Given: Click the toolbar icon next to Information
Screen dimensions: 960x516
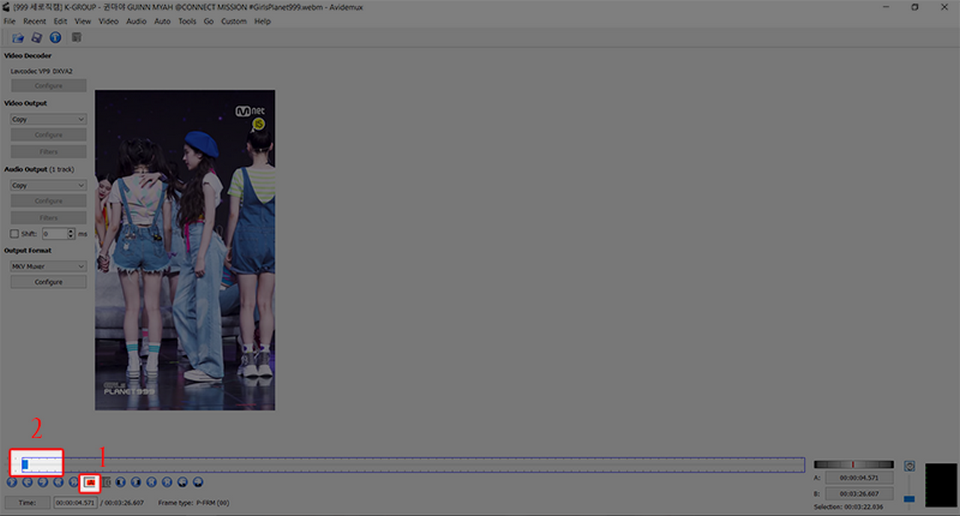Looking at the screenshot, I should click(77, 38).
